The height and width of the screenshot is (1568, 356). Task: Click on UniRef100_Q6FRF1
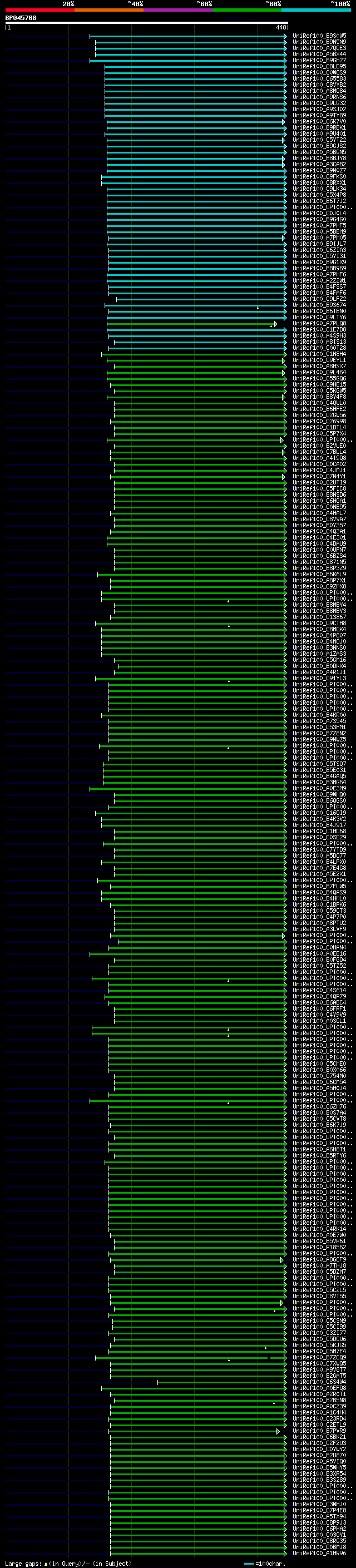click(319, 1008)
